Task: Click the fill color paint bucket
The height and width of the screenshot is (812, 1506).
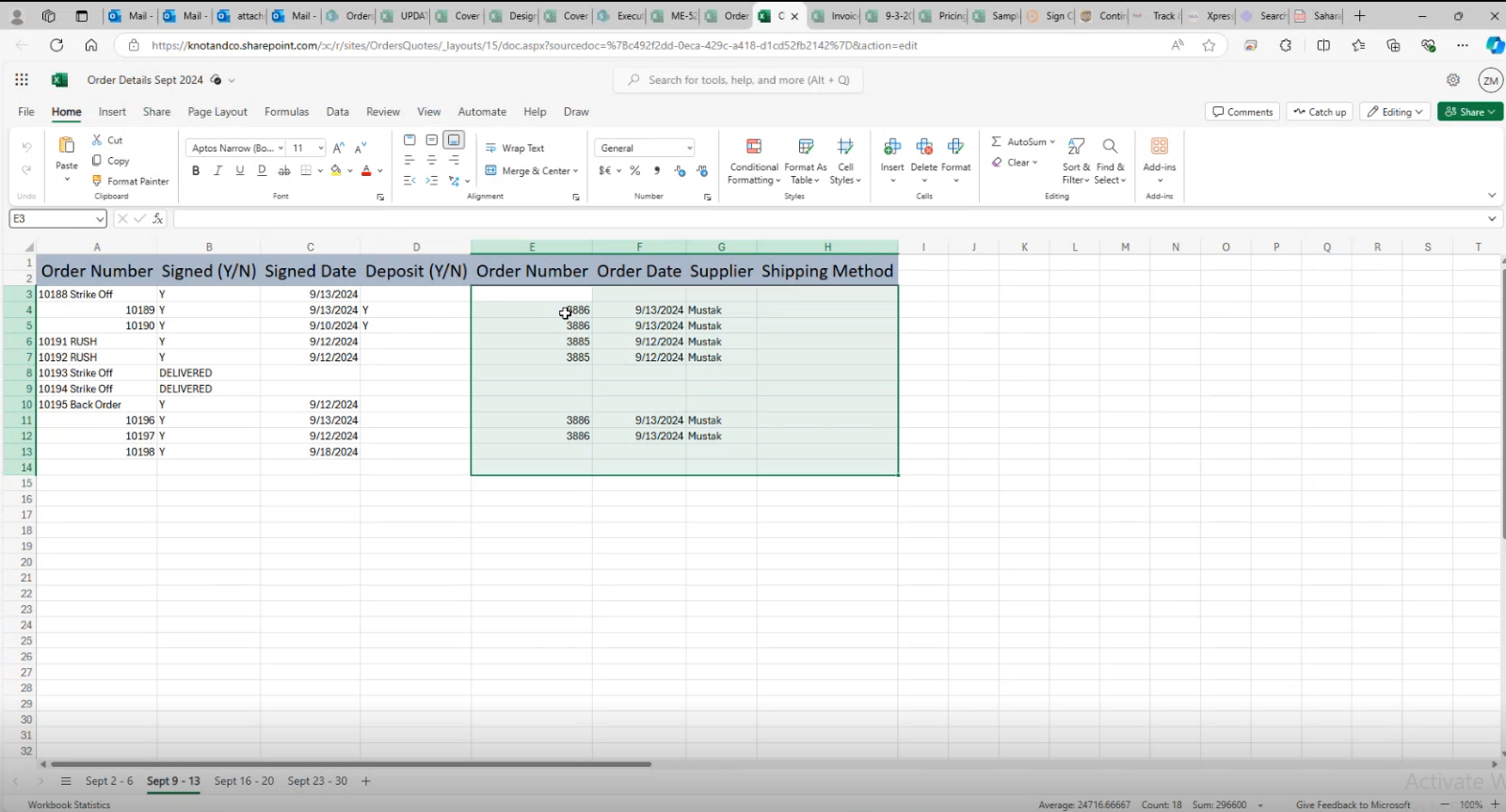Action: pos(336,170)
